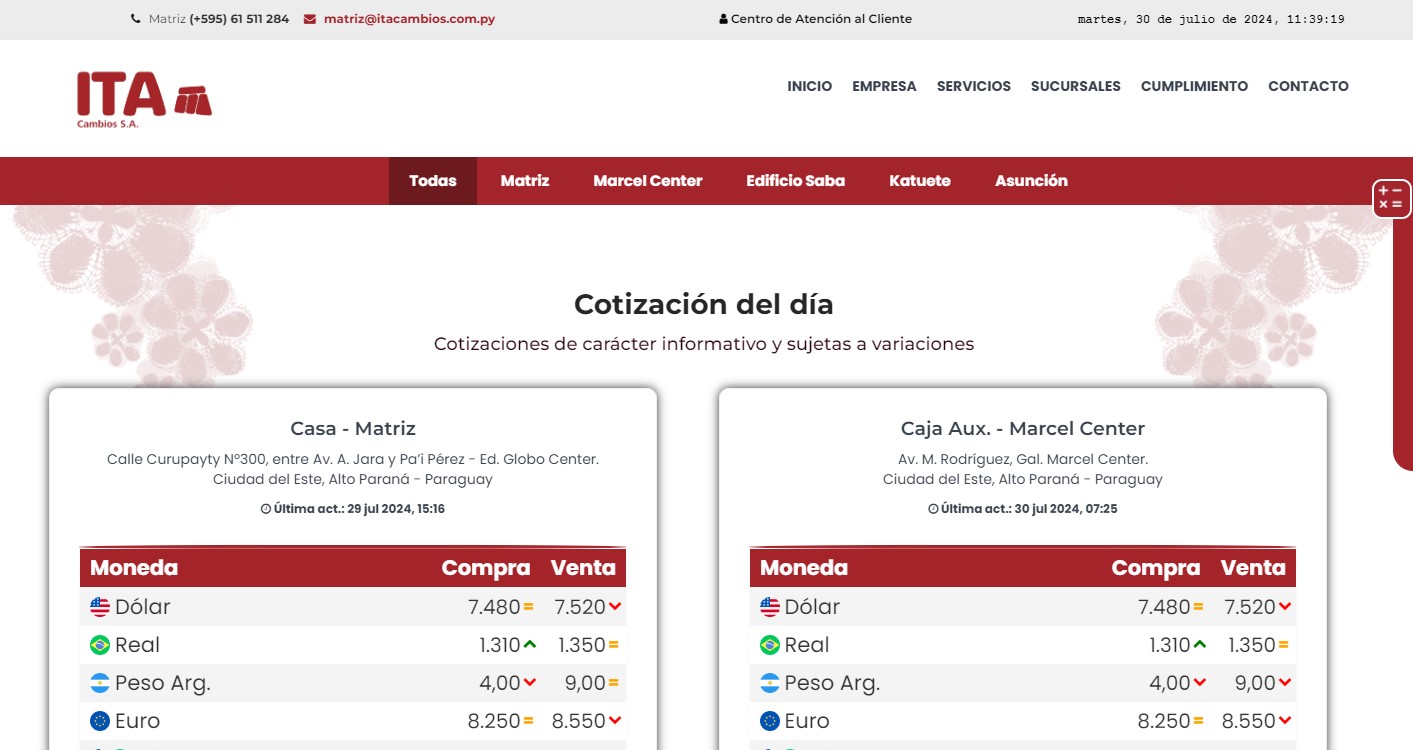This screenshot has height=750, width=1413.
Task: Click the Matriz phone number (+595) 61 511 284
Action: [239, 19]
